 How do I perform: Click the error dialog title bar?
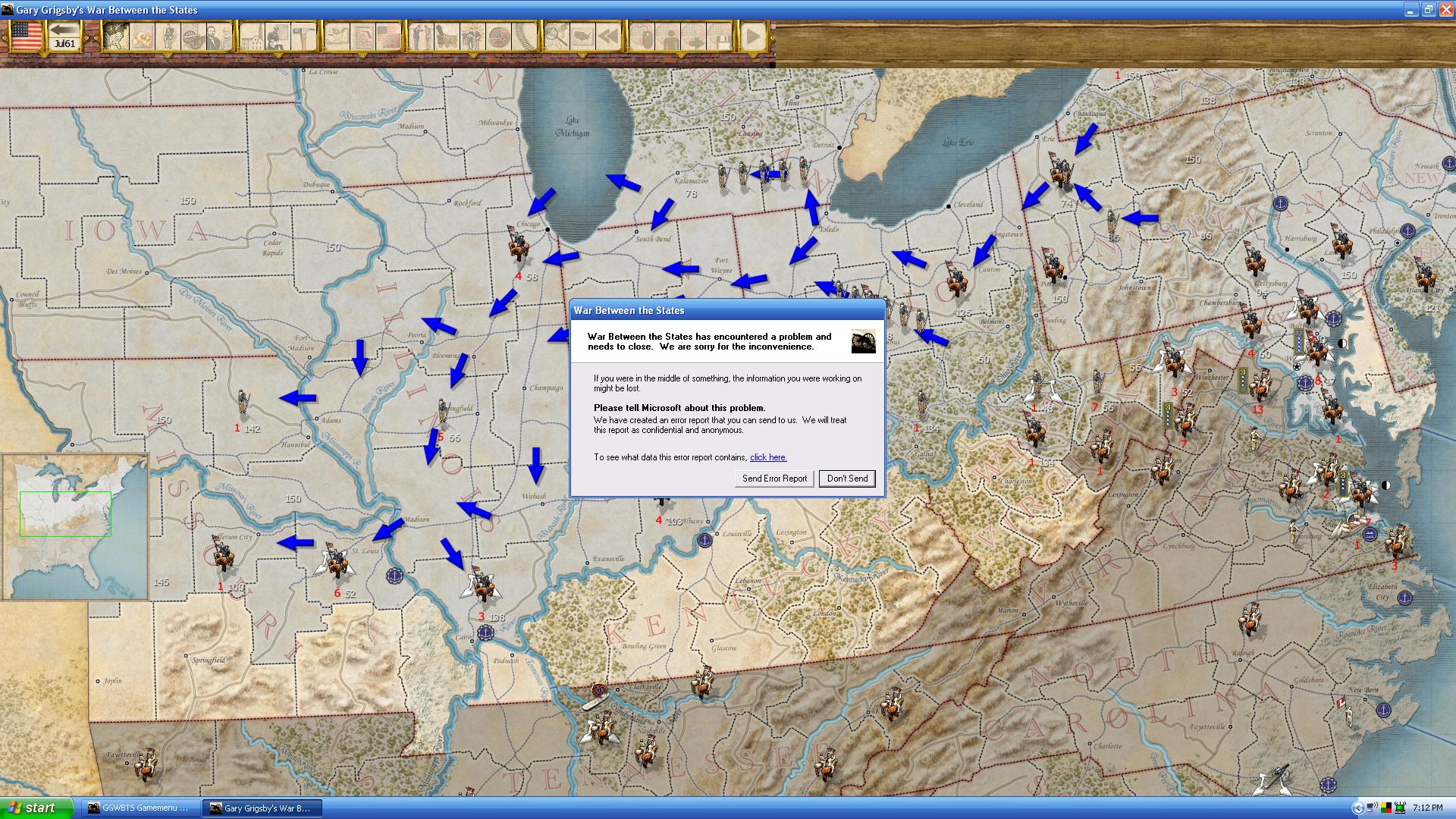tap(727, 310)
